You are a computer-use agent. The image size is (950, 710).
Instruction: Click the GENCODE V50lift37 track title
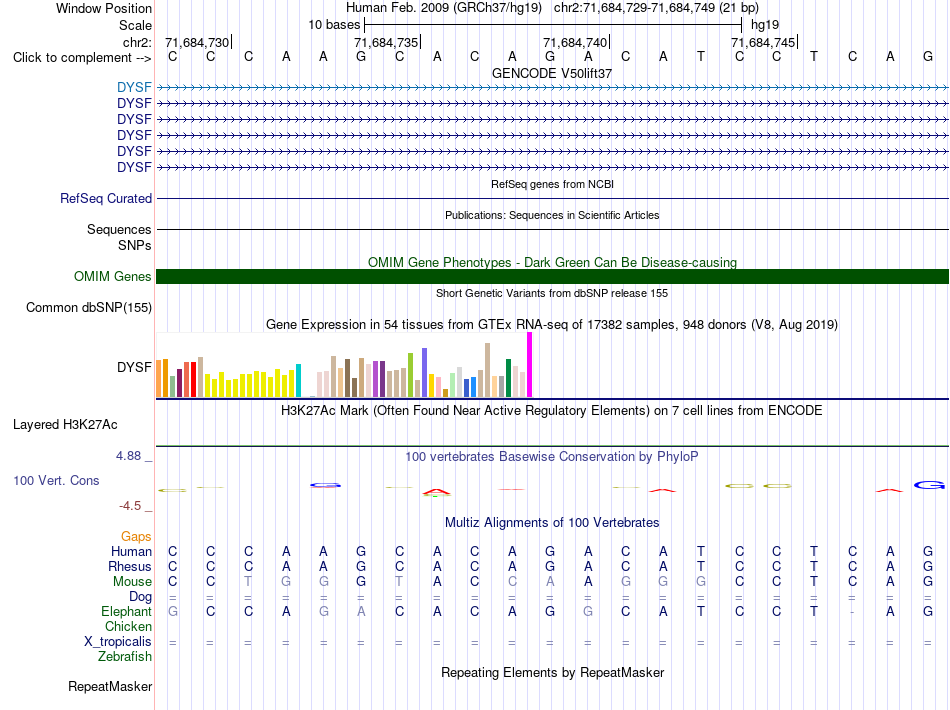552,73
